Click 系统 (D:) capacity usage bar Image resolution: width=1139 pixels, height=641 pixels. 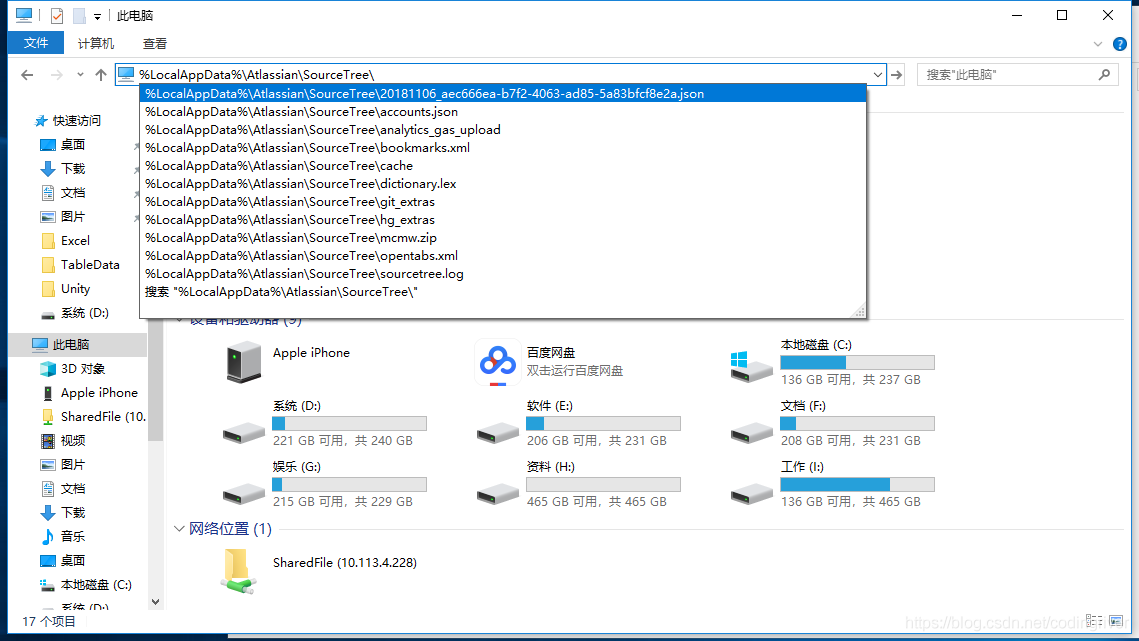coord(349,424)
